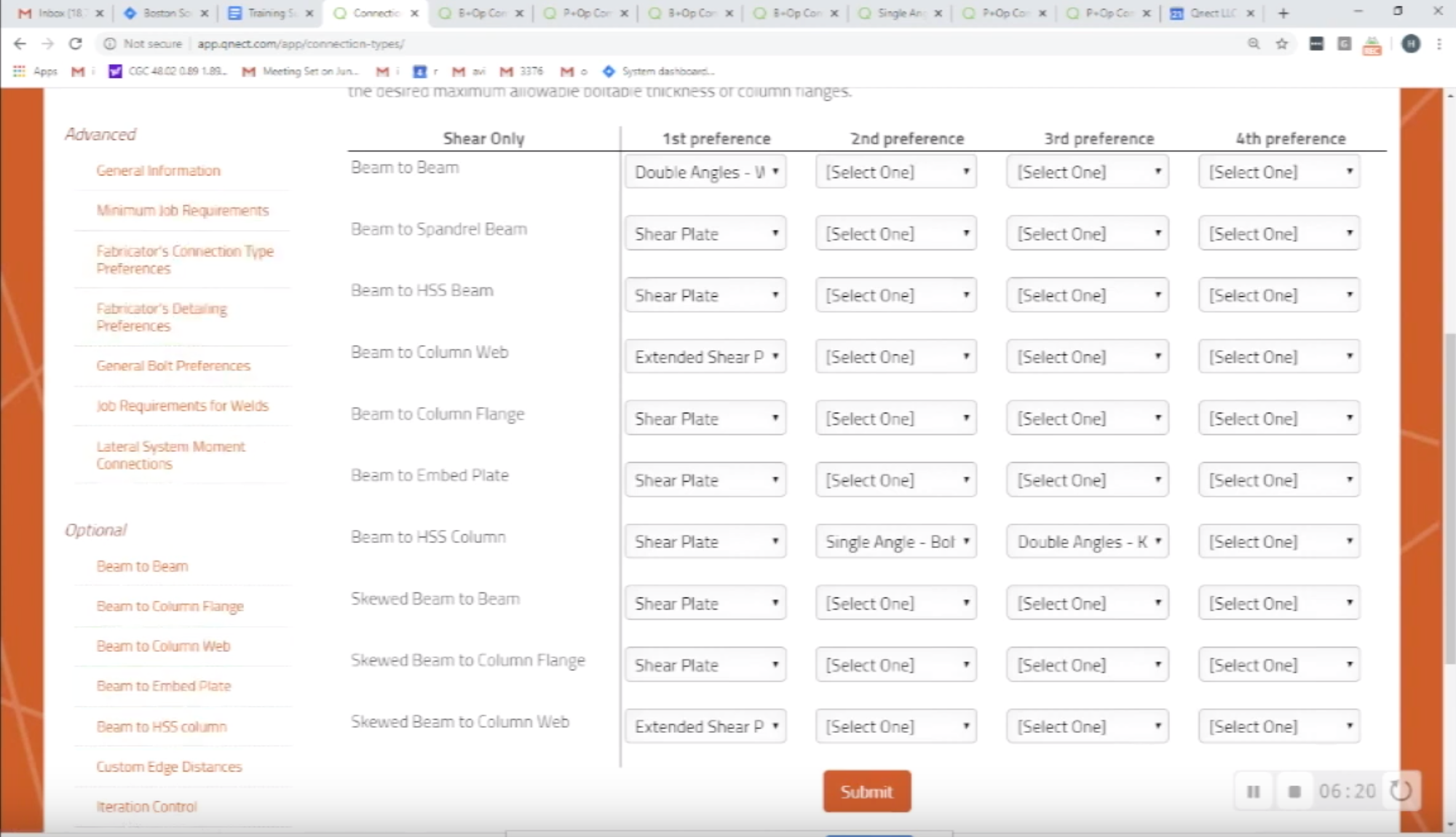1456x837 pixels.
Task: Open Fabricator's Connection Type Preferences
Action: point(185,260)
